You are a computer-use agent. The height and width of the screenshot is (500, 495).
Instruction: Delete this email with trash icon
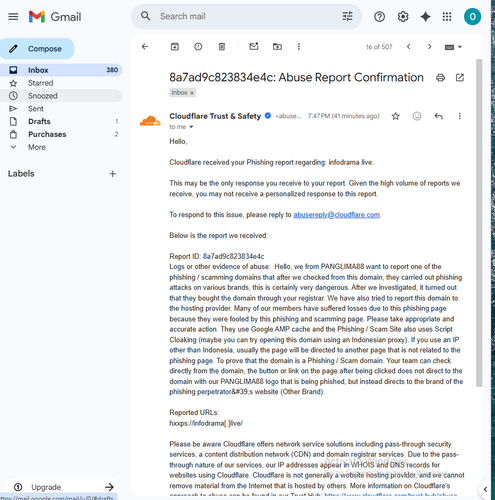222,47
